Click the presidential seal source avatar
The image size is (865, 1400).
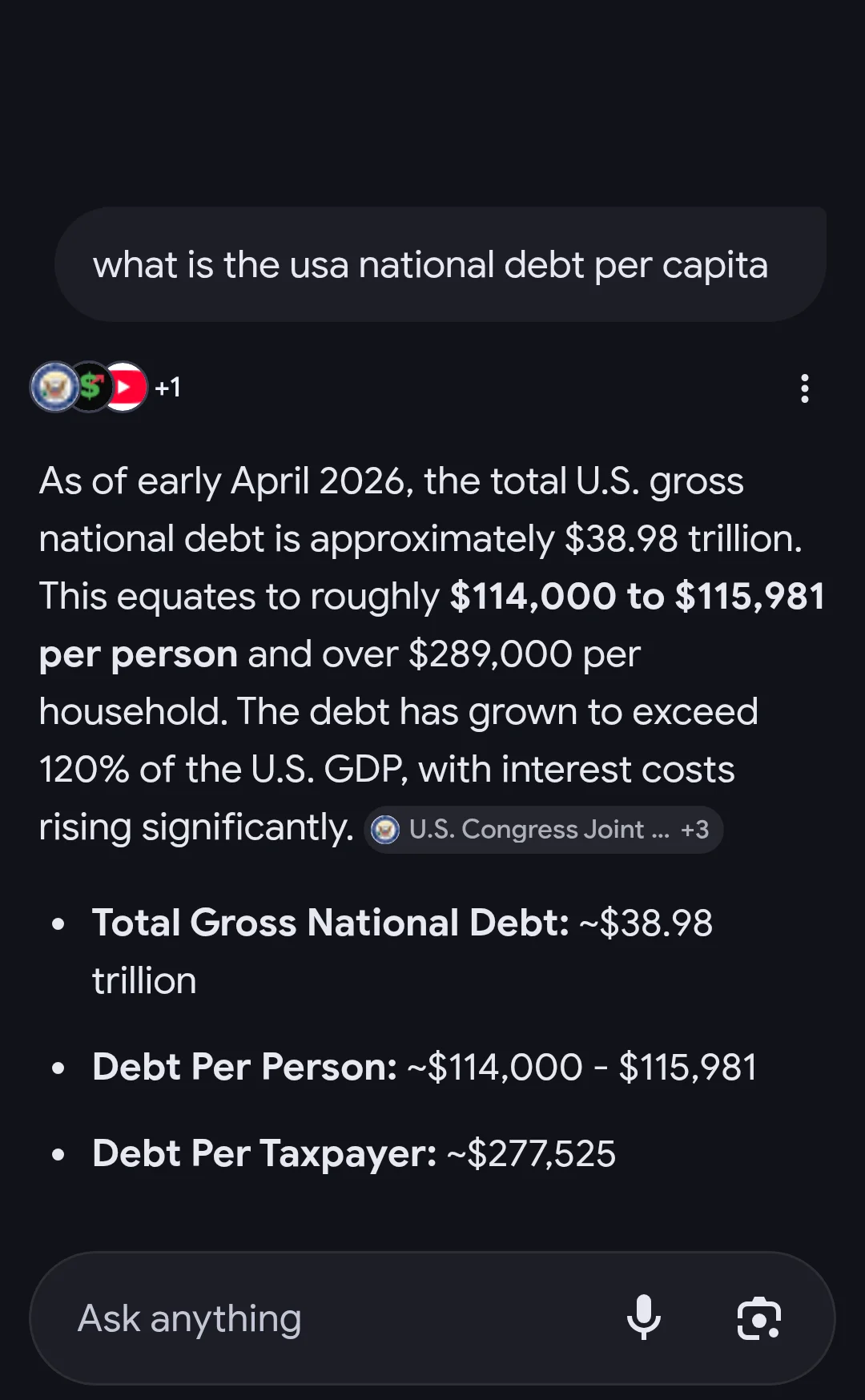54,388
